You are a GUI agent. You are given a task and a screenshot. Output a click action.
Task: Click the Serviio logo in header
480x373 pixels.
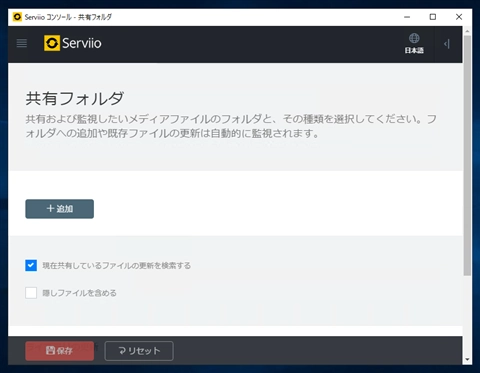[73, 43]
